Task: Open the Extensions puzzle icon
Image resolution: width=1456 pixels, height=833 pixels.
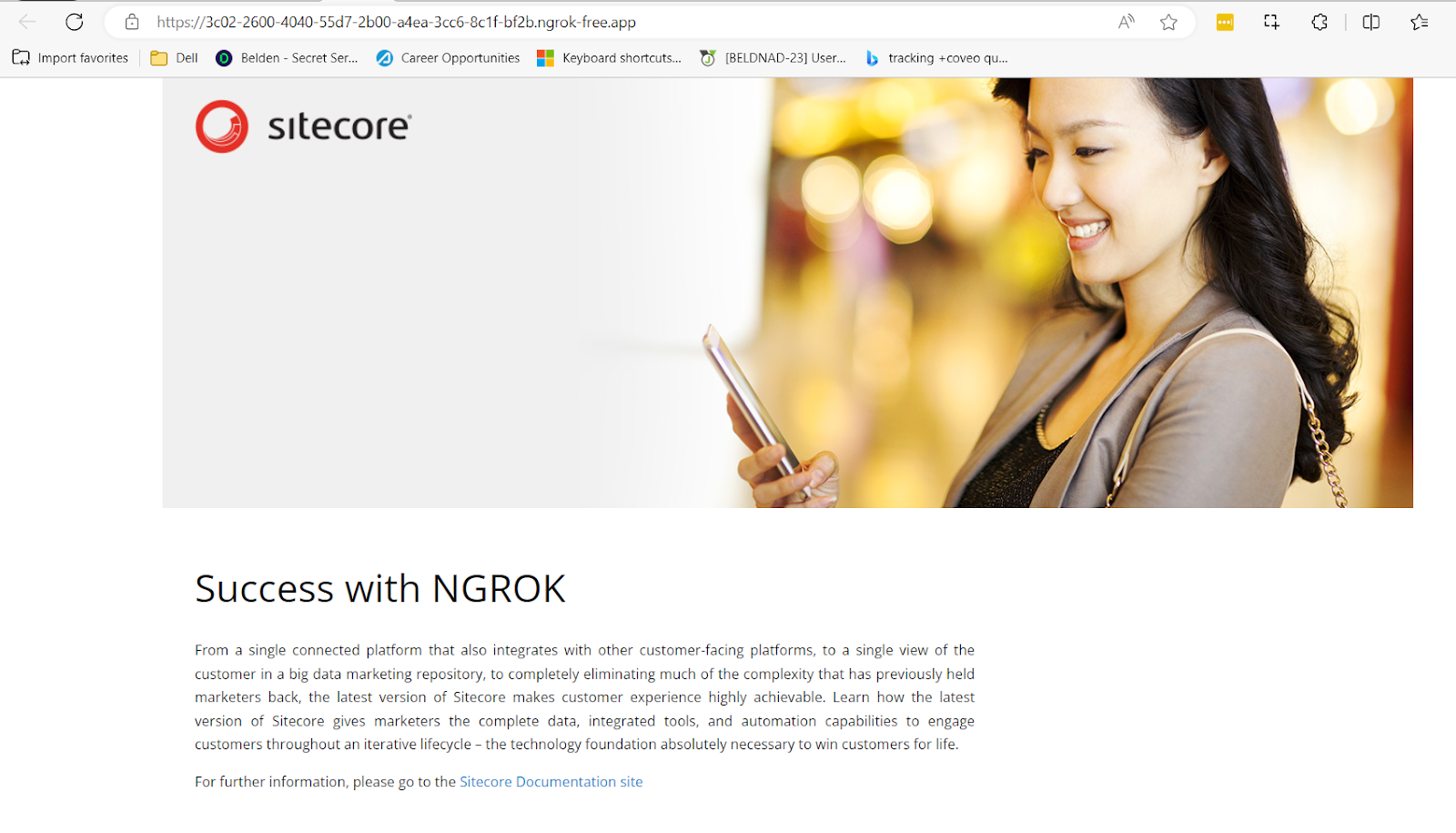Action: coord(1319,22)
